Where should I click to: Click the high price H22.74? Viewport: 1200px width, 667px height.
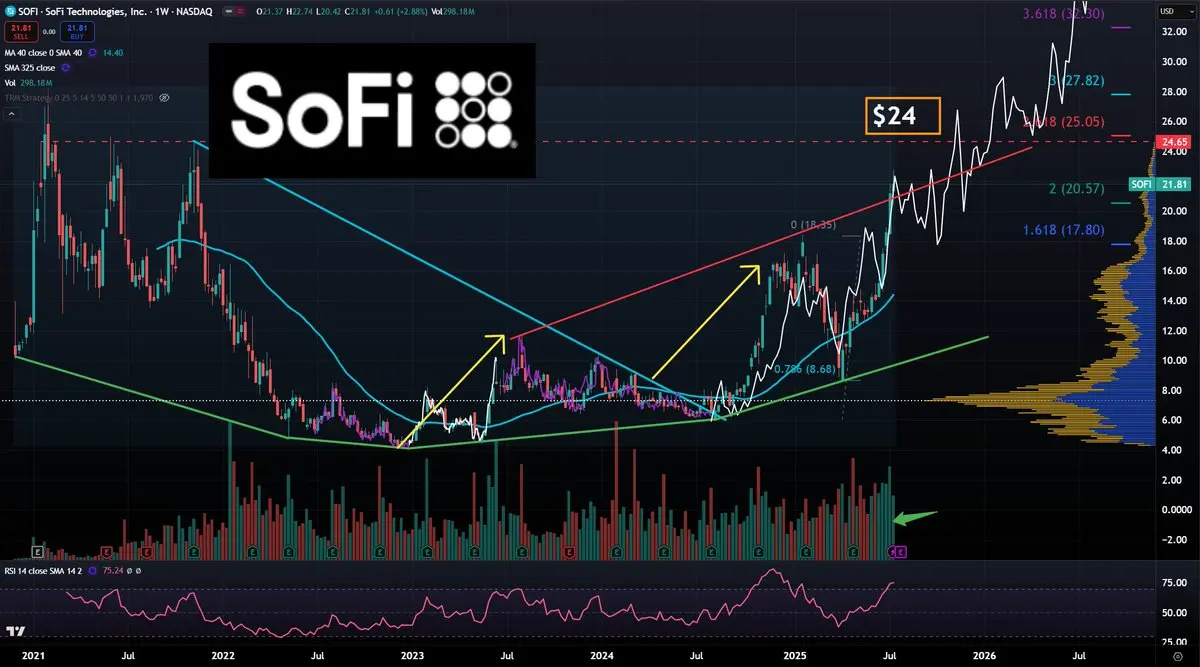pos(299,11)
